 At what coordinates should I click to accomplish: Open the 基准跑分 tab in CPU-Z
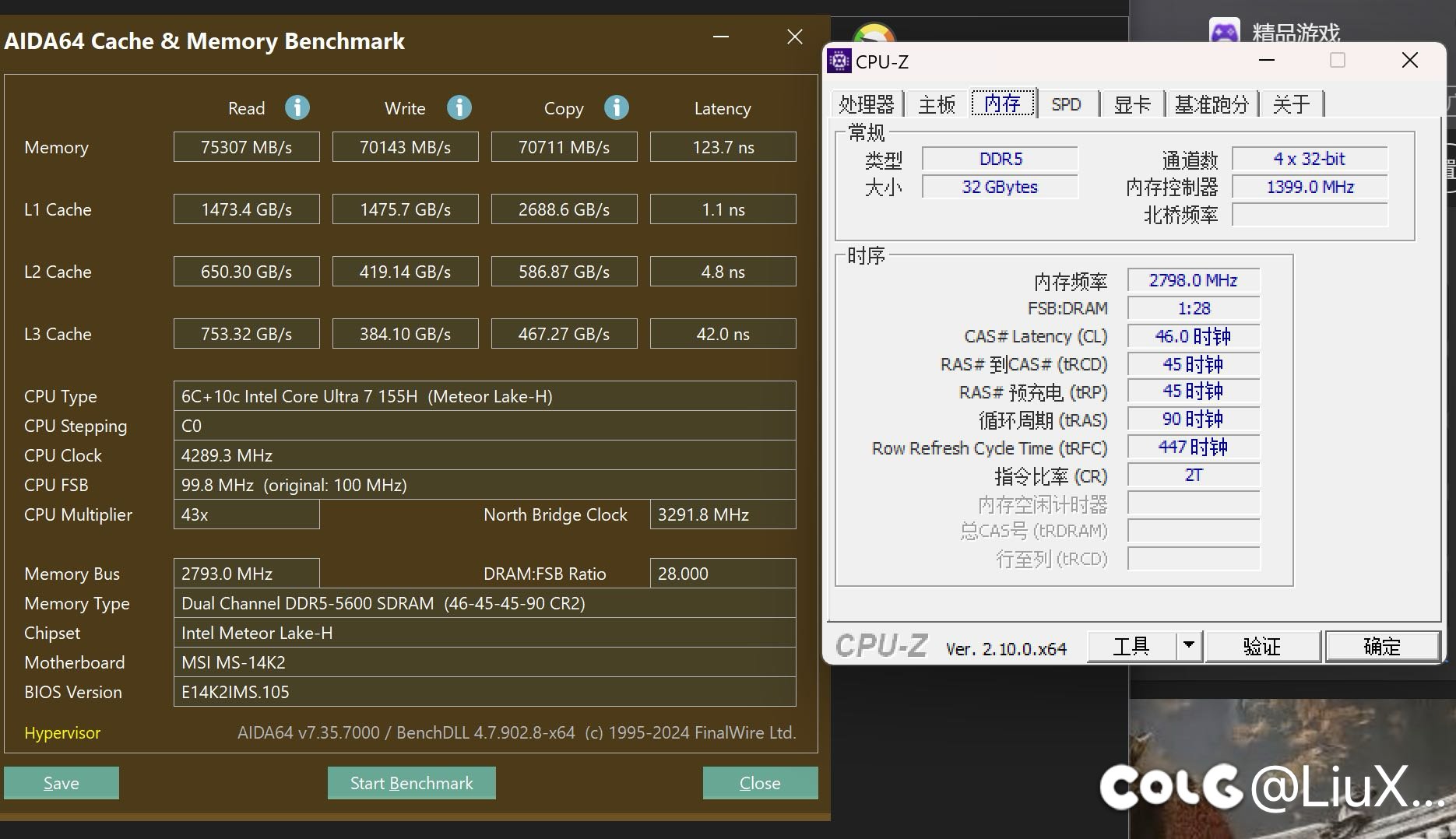click(x=1212, y=104)
